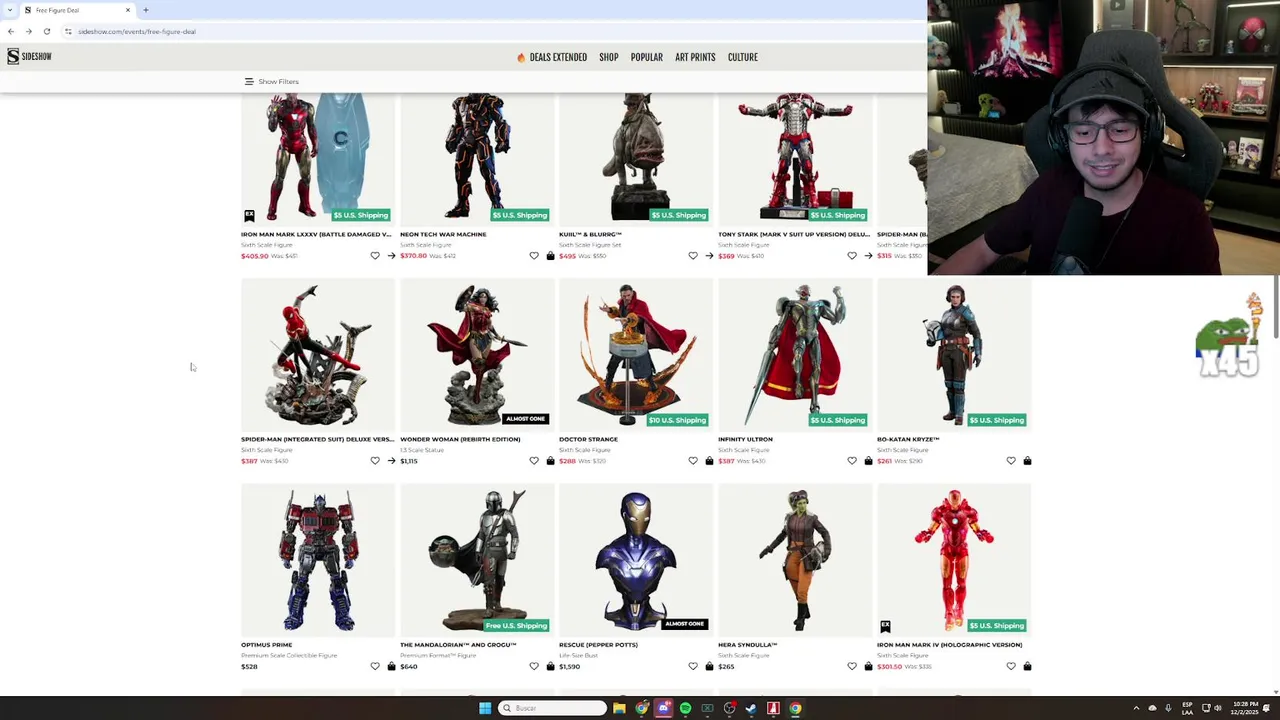Expand Show Filters panel
This screenshot has height=720, width=1280.
pos(271,82)
